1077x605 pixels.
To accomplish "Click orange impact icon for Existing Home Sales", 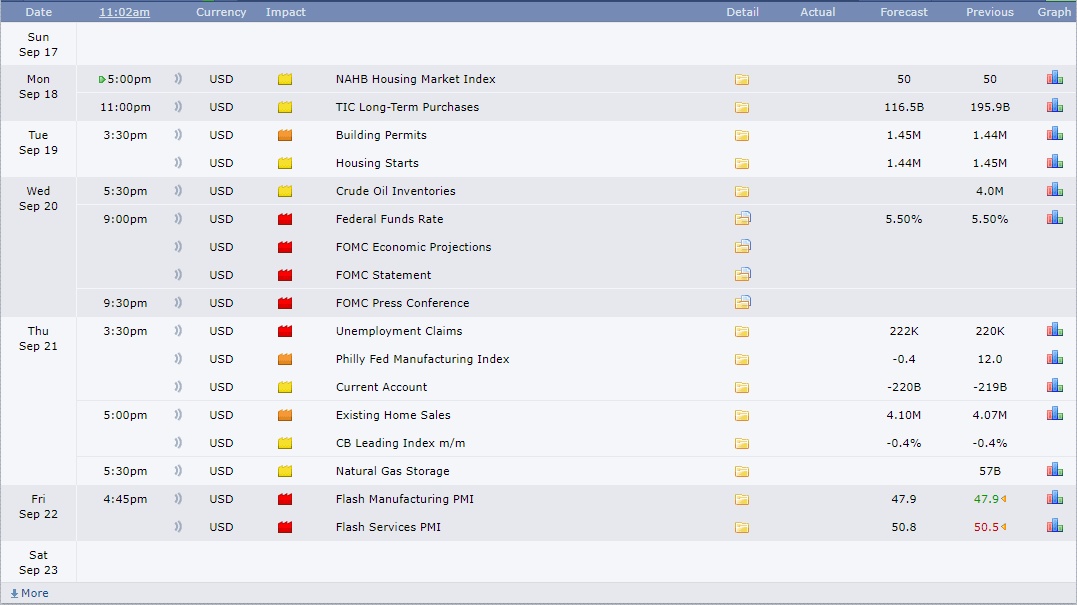I will (285, 415).
